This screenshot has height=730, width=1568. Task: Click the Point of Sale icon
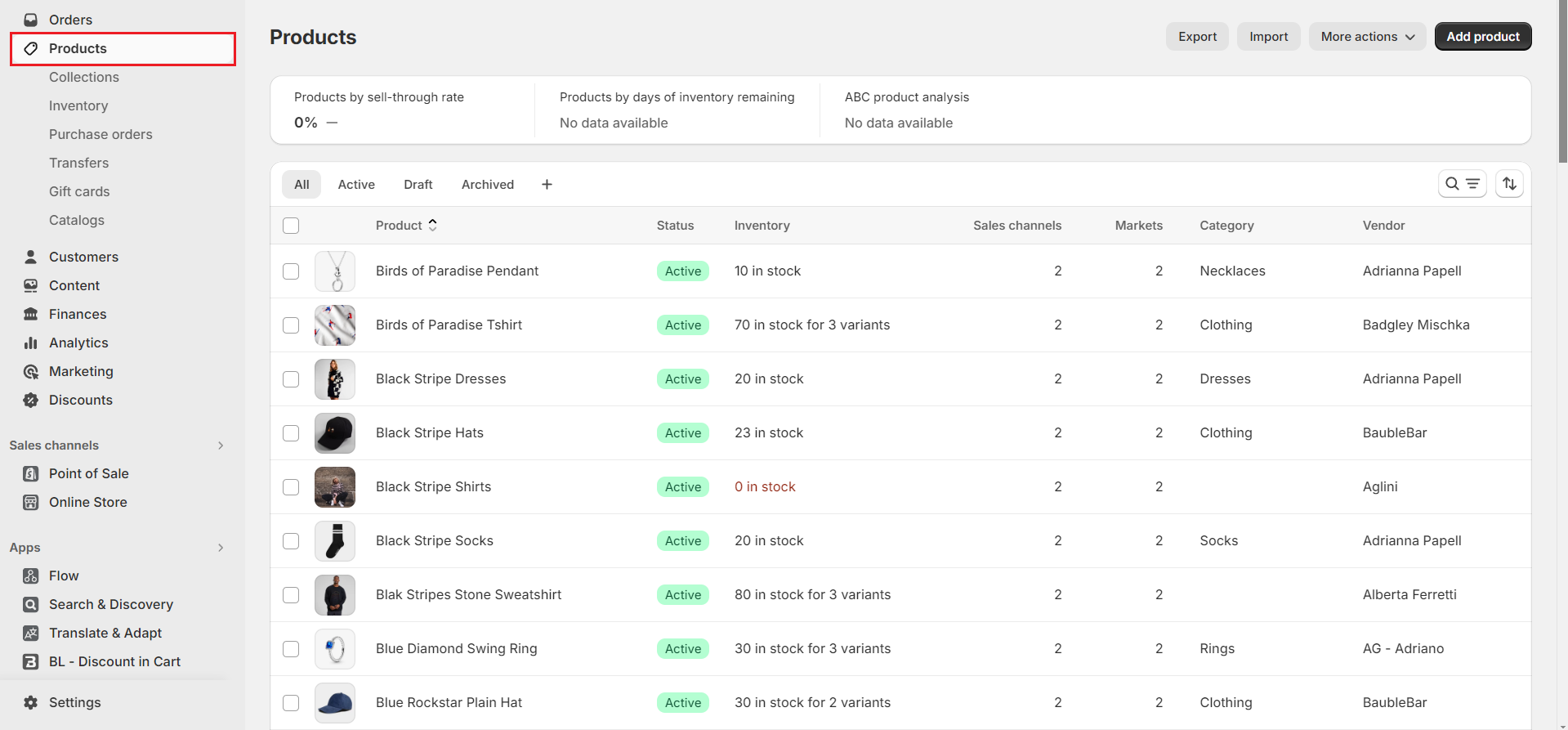tap(31, 473)
